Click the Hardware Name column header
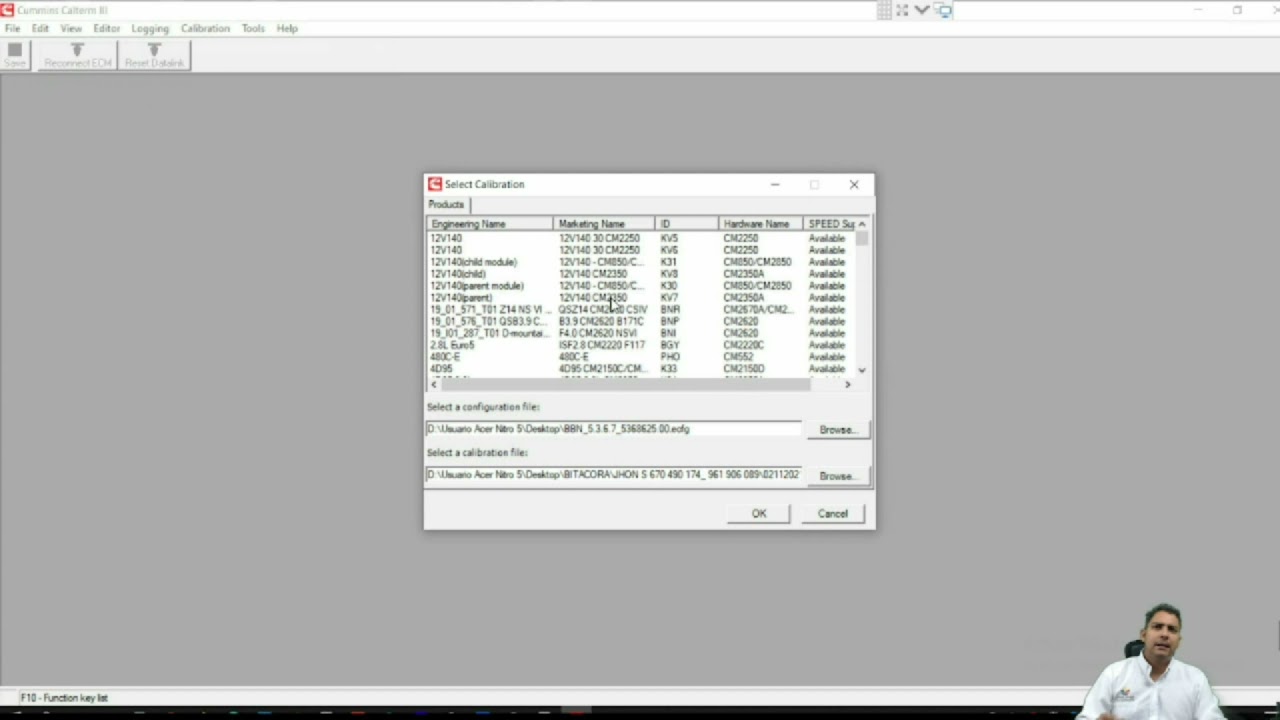The image size is (1280, 720). click(x=761, y=224)
